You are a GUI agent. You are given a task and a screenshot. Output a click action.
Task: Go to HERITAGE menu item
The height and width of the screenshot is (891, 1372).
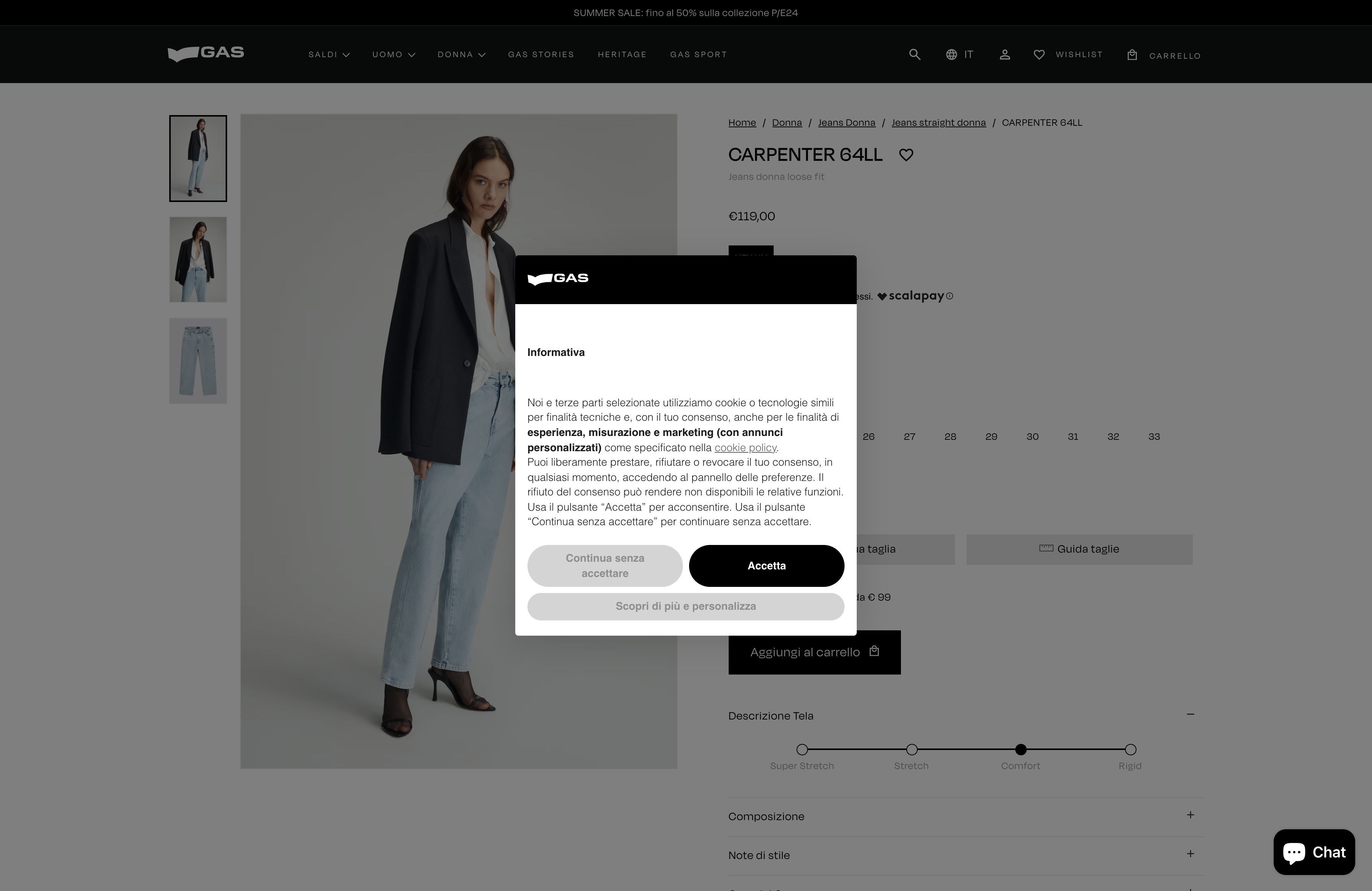[622, 54]
